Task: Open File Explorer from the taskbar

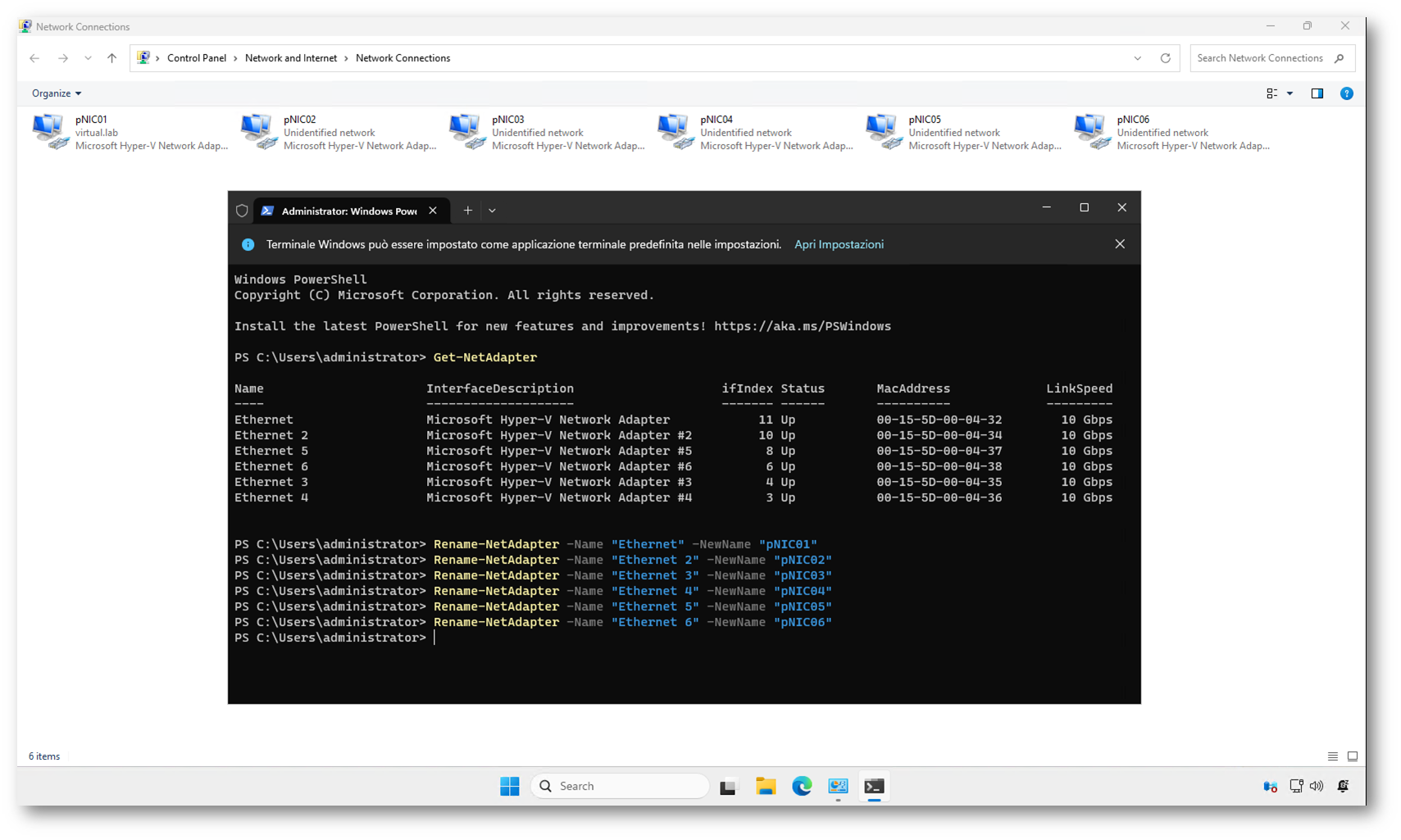Action: (765, 786)
